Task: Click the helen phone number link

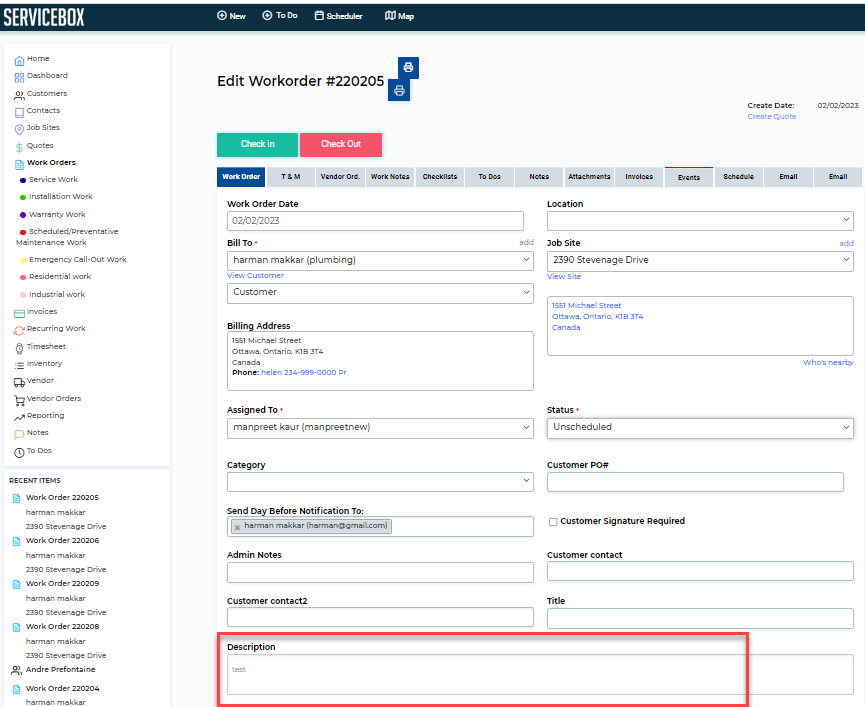Action: pyautogui.click(x=303, y=373)
